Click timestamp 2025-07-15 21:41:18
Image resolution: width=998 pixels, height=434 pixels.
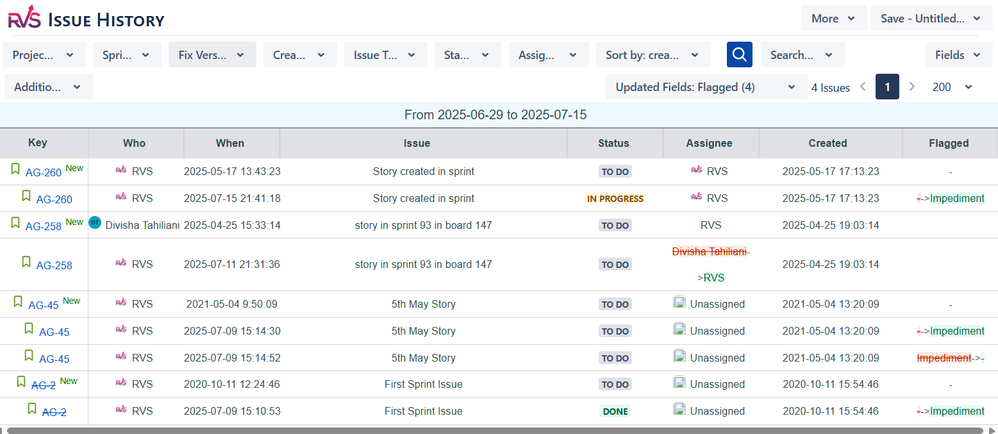[232, 199]
